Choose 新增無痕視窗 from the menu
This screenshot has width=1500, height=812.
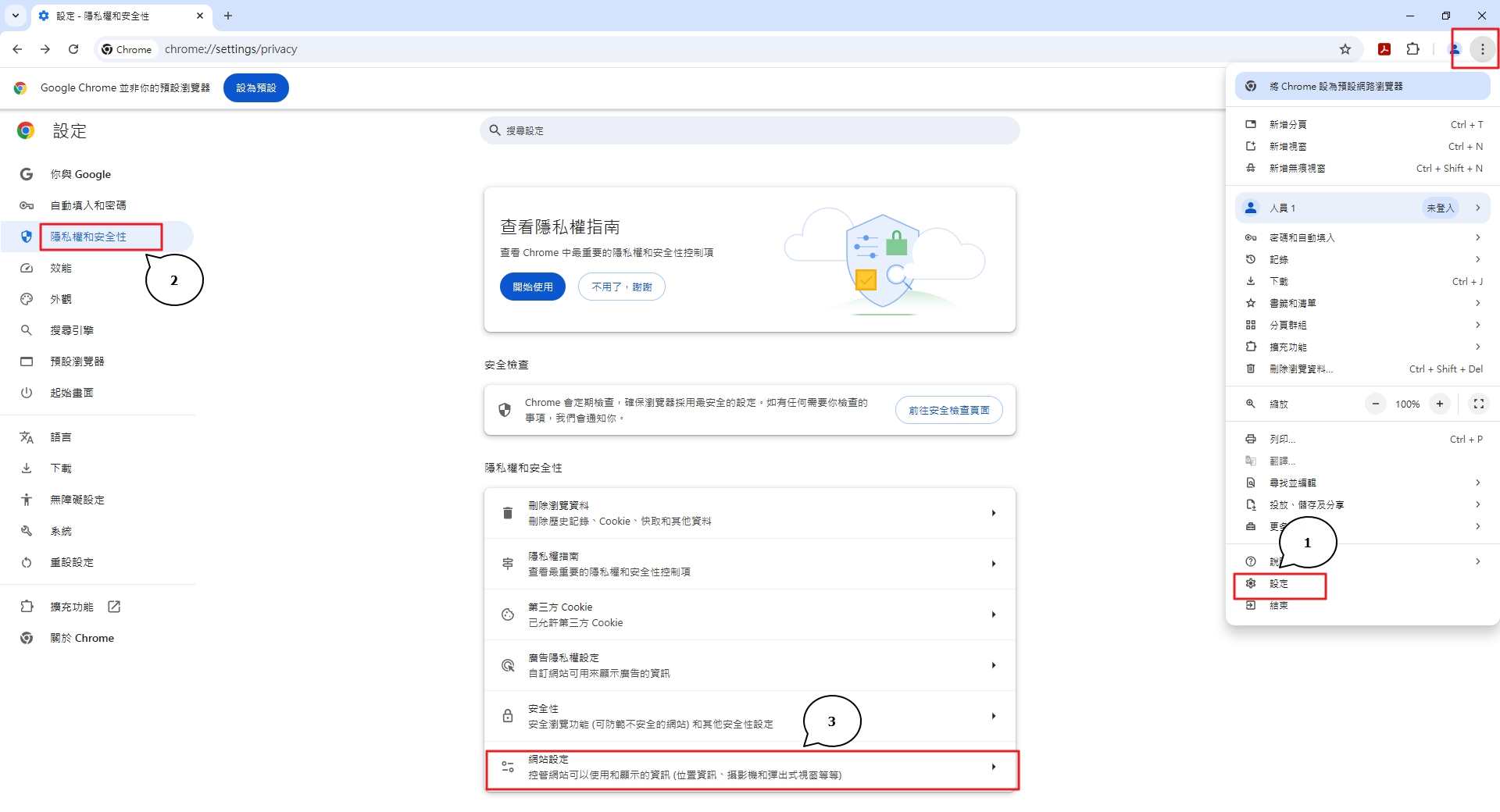(1297, 169)
